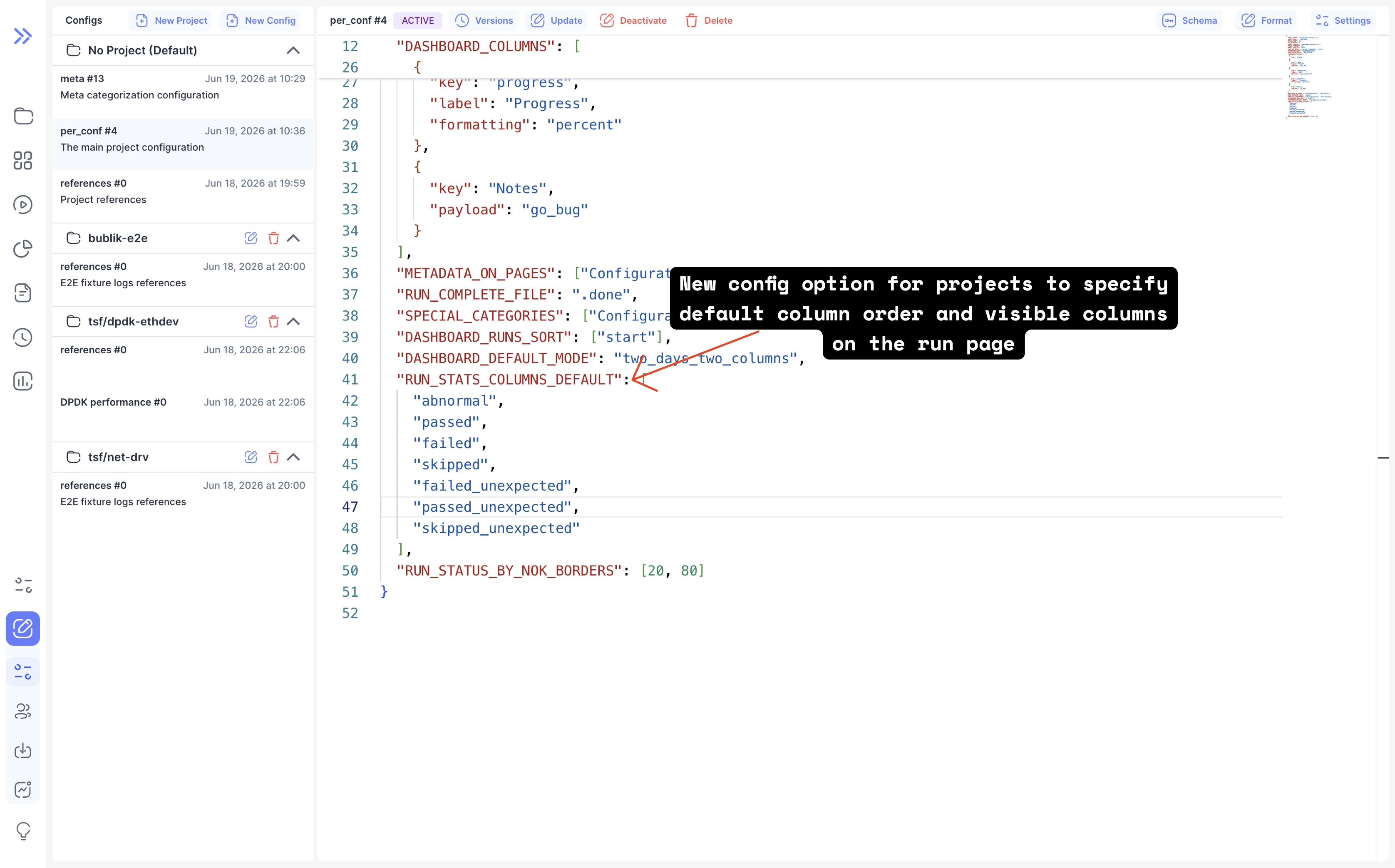The width and height of the screenshot is (1395, 868).
Task: Edit the bublik-e2e project
Action: (251, 238)
